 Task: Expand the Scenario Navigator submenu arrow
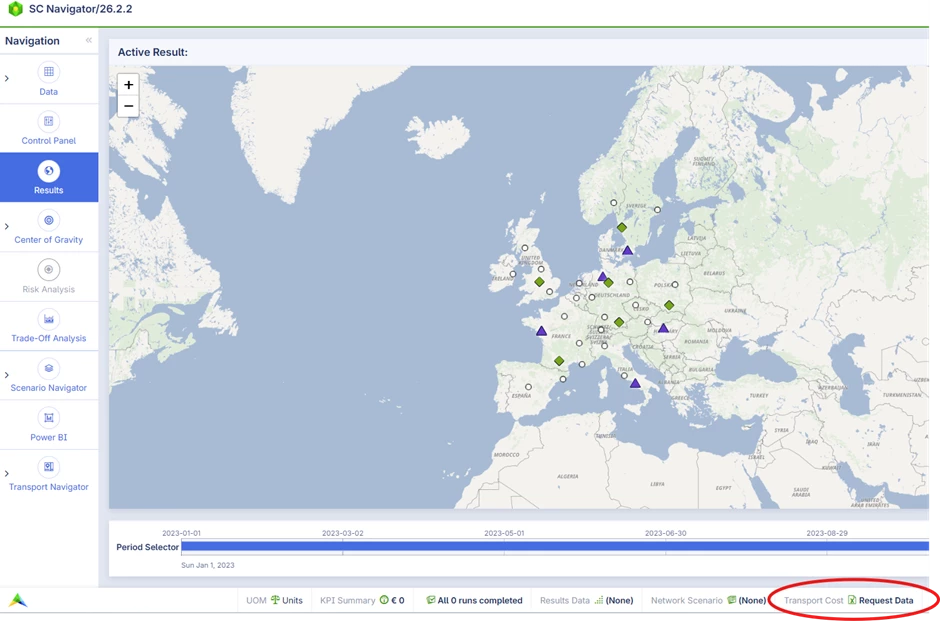[7, 375]
